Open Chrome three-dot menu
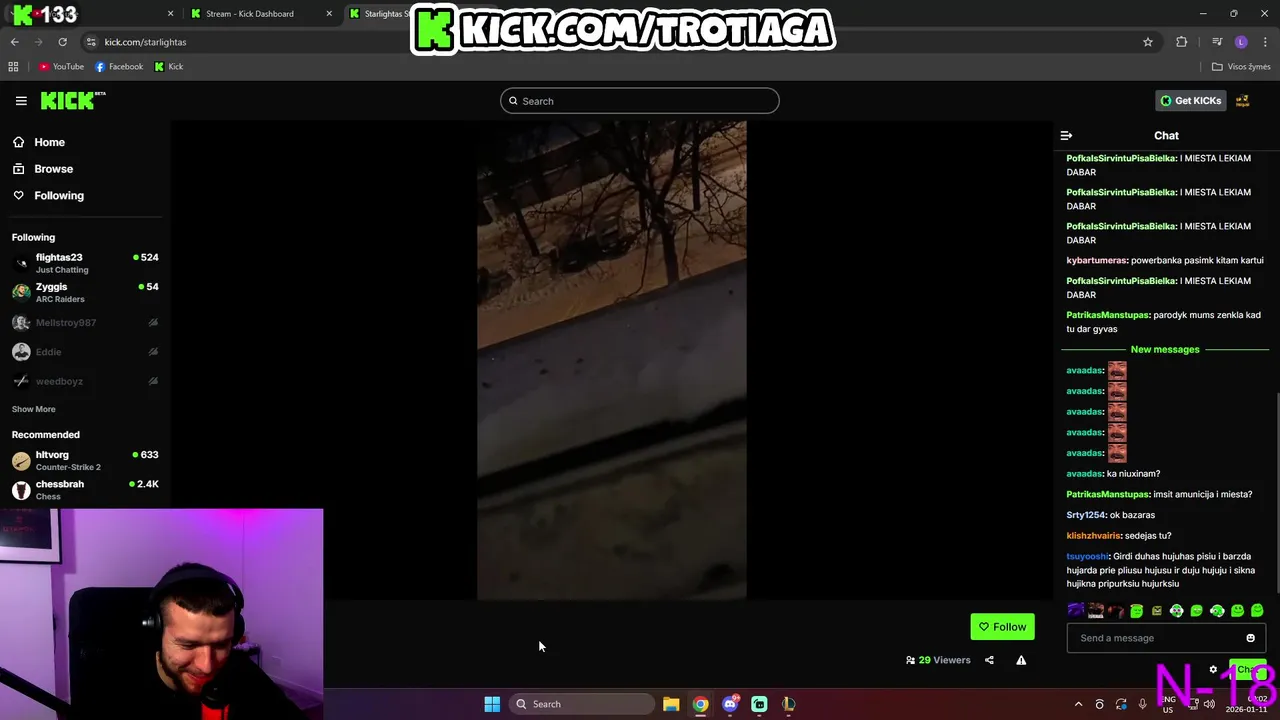 point(1266,42)
